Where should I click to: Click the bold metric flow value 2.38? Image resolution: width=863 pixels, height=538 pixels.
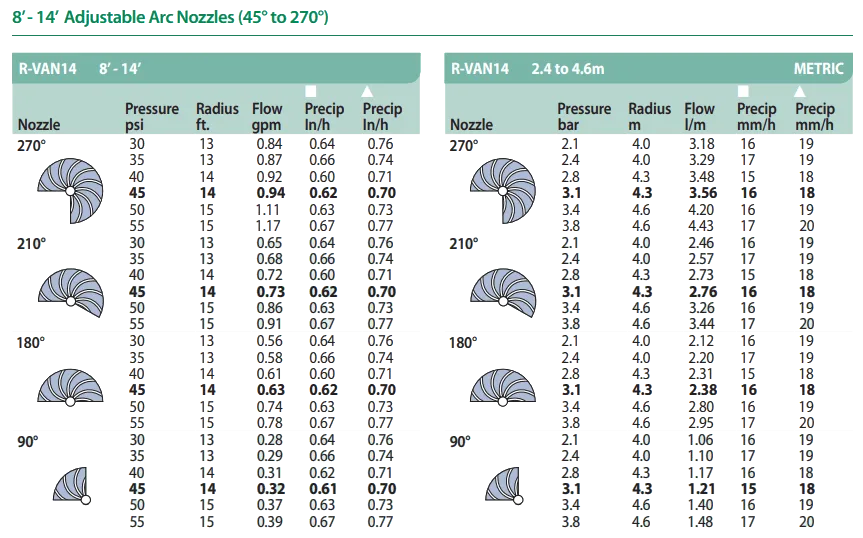tap(703, 390)
